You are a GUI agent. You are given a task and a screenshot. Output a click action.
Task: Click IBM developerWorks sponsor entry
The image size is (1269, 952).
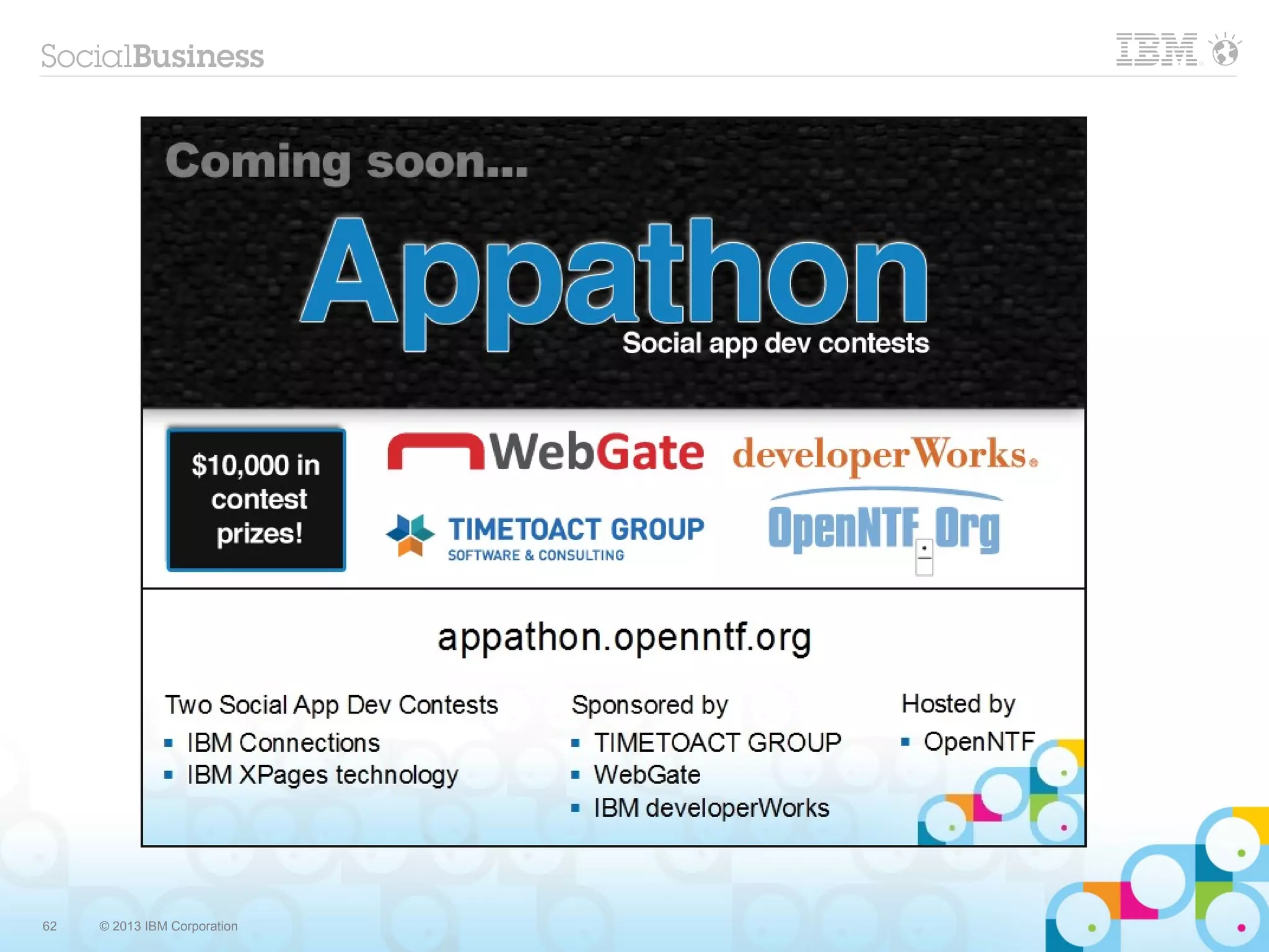pos(711,808)
